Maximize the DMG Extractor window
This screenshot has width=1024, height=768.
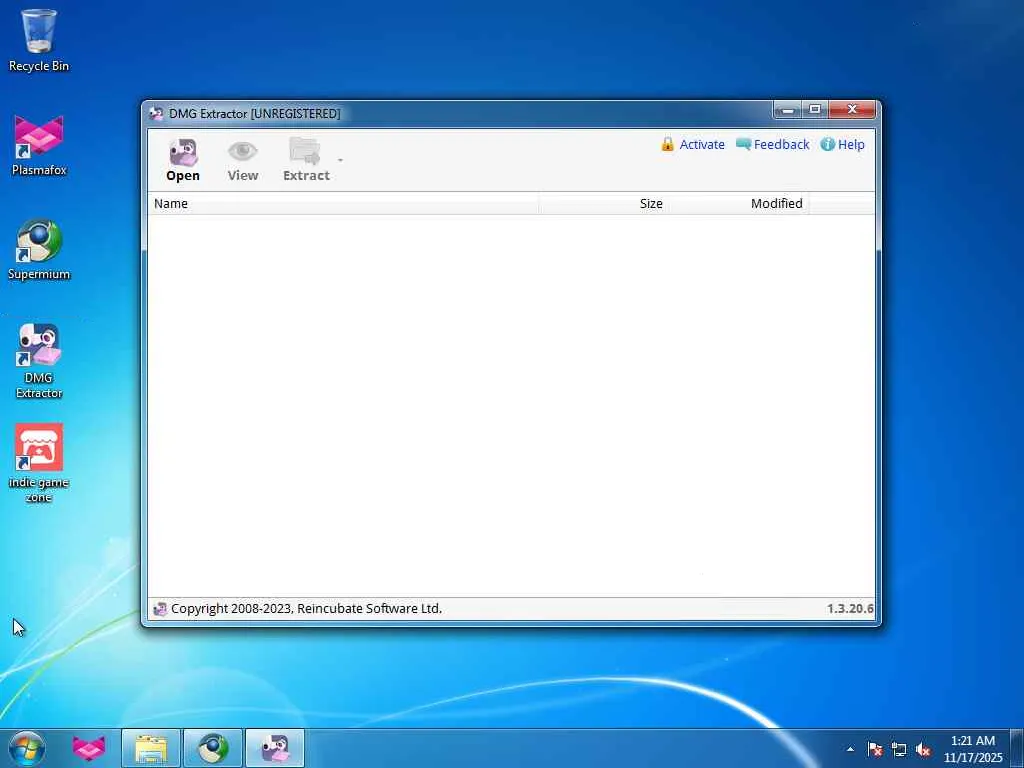pos(815,110)
